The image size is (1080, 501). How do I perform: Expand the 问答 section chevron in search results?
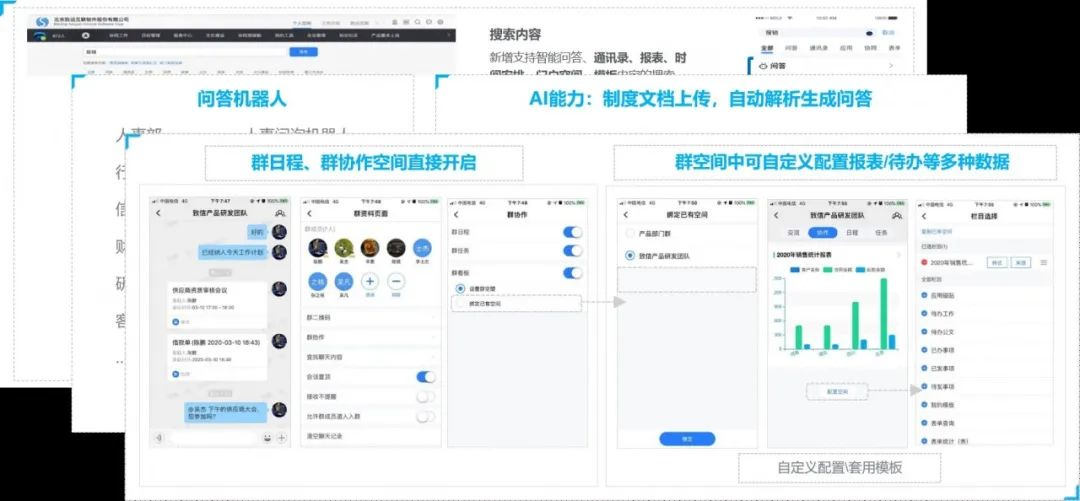[x=891, y=66]
